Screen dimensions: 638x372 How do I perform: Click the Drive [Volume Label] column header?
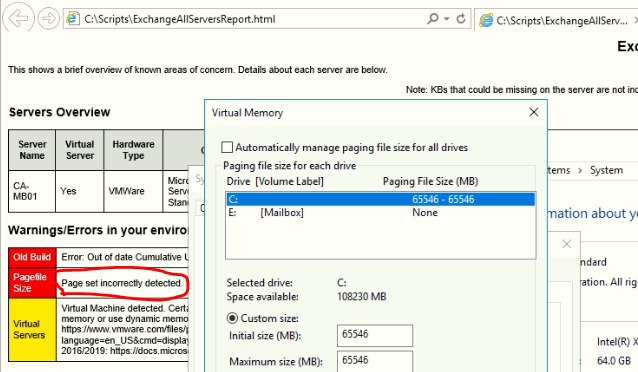click(275, 181)
